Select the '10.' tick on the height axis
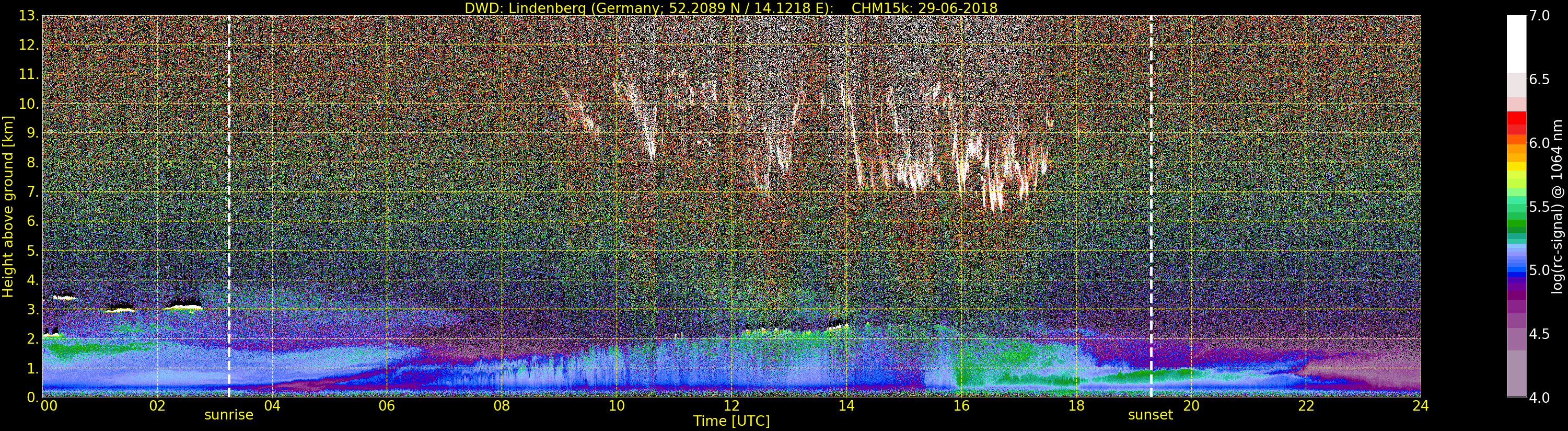This screenshot has height=431, width=1568. [29, 104]
